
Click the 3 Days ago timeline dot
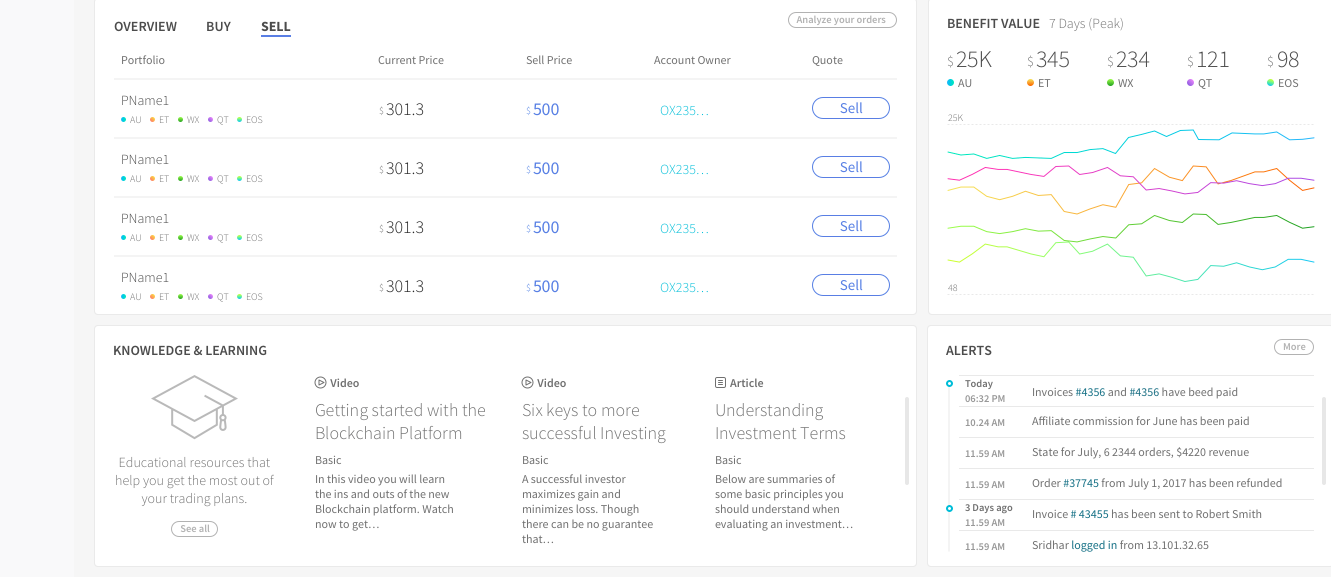coord(949,508)
